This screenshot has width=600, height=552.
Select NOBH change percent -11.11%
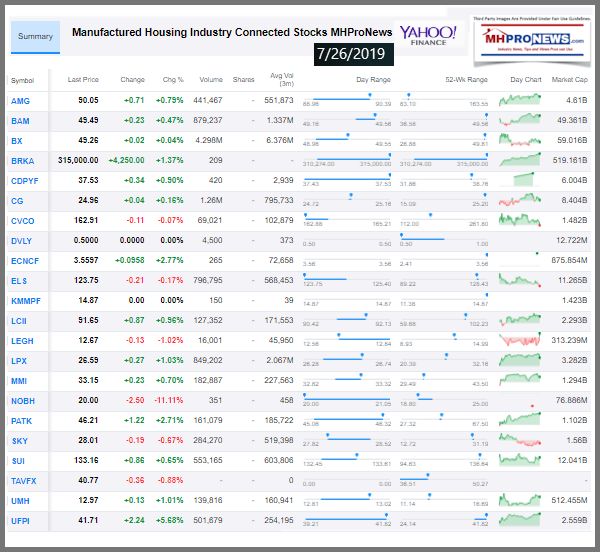169,401
